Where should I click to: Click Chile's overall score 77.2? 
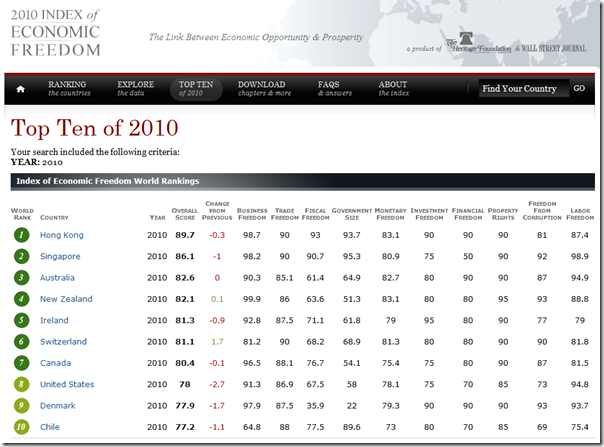(x=185, y=427)
